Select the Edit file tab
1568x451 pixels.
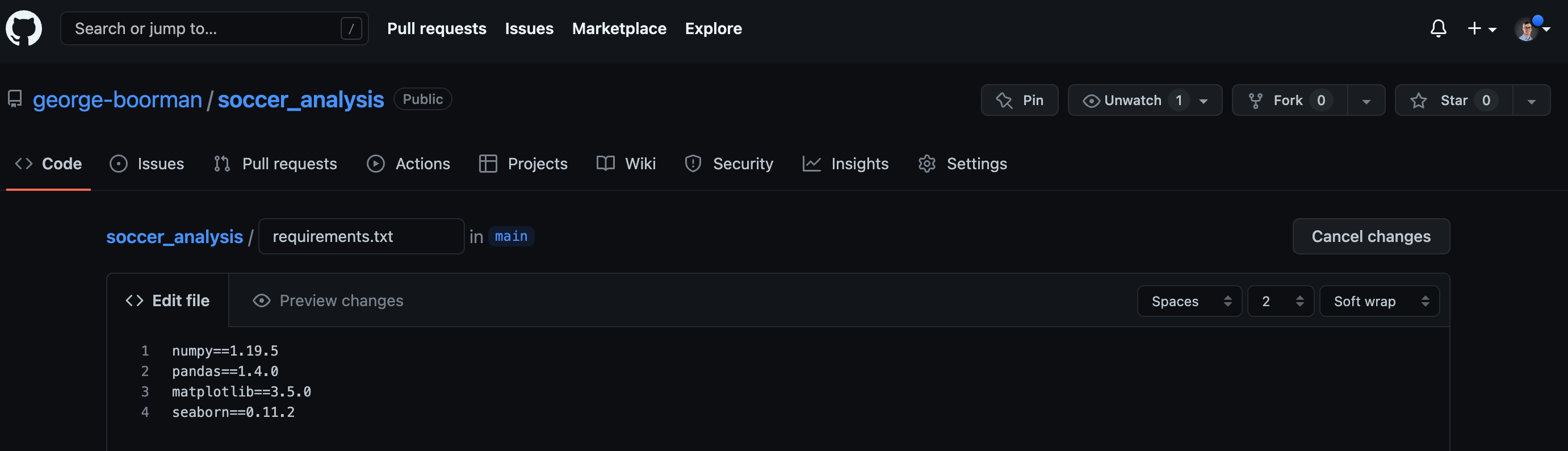tap(167, 300)
